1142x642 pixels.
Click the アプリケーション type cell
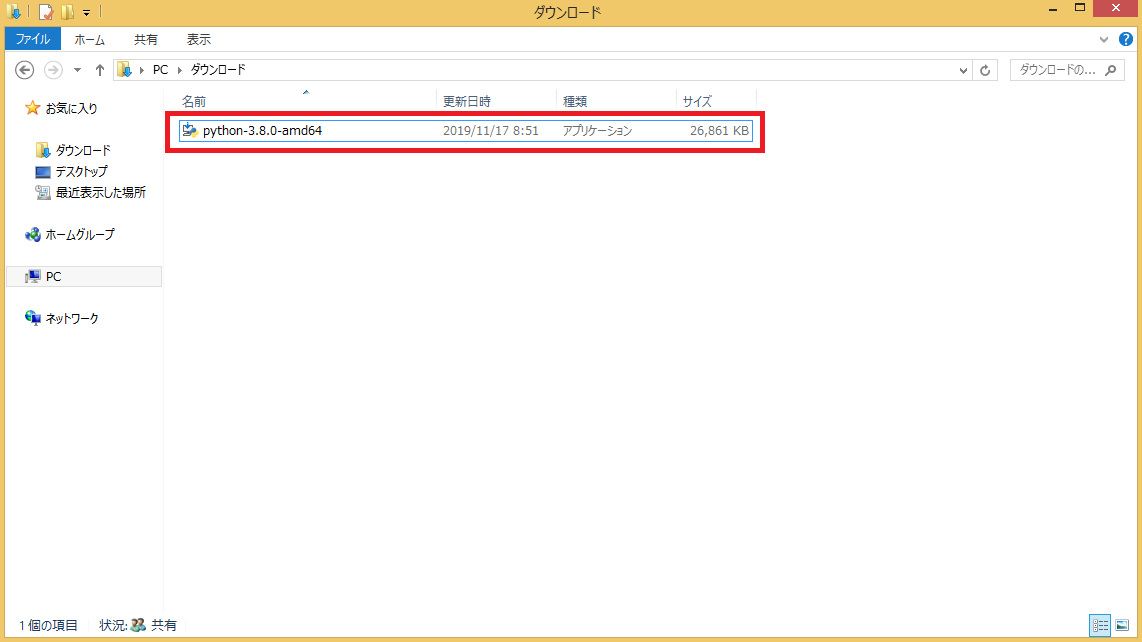click(597, 131)
